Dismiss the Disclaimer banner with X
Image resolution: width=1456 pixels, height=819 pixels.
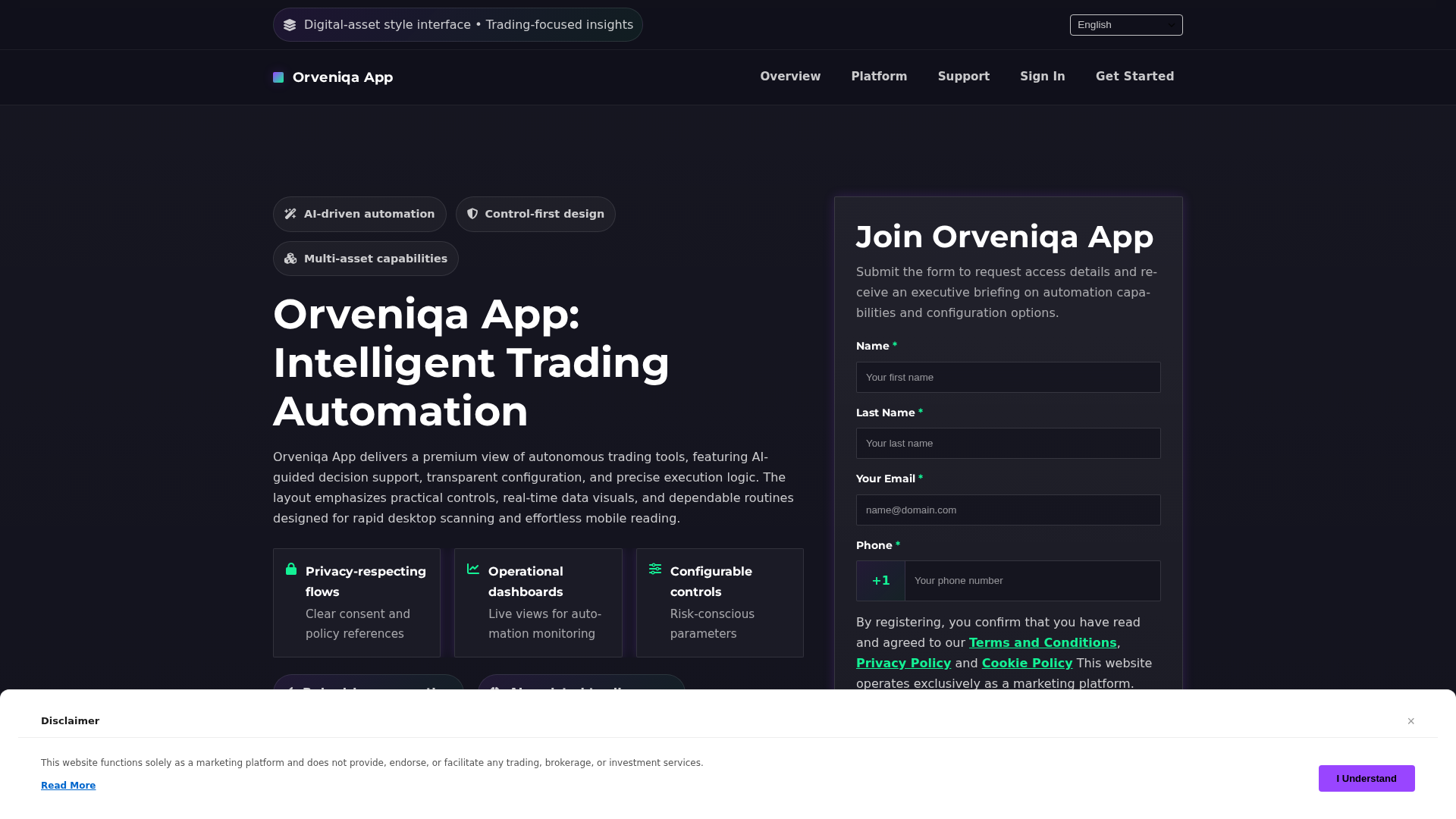[1410, 721]
